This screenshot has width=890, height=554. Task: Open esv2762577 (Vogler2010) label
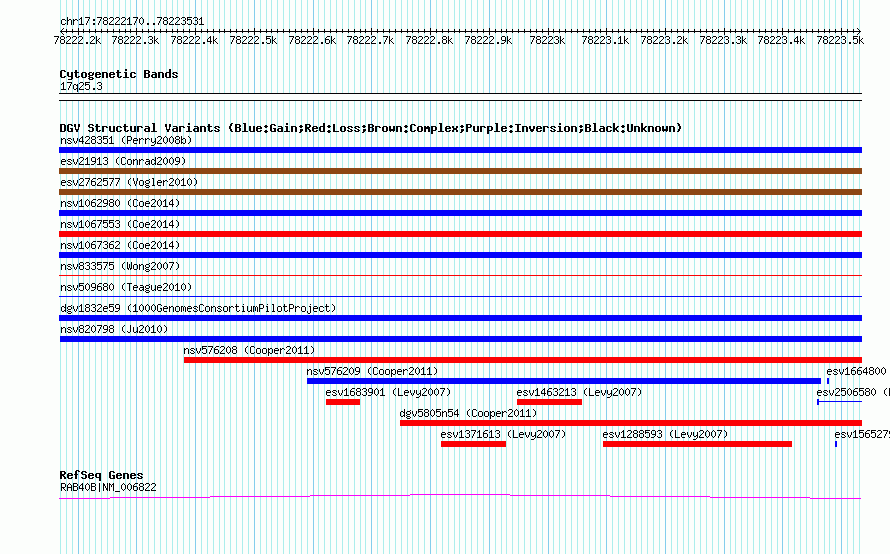pos(129,182)
